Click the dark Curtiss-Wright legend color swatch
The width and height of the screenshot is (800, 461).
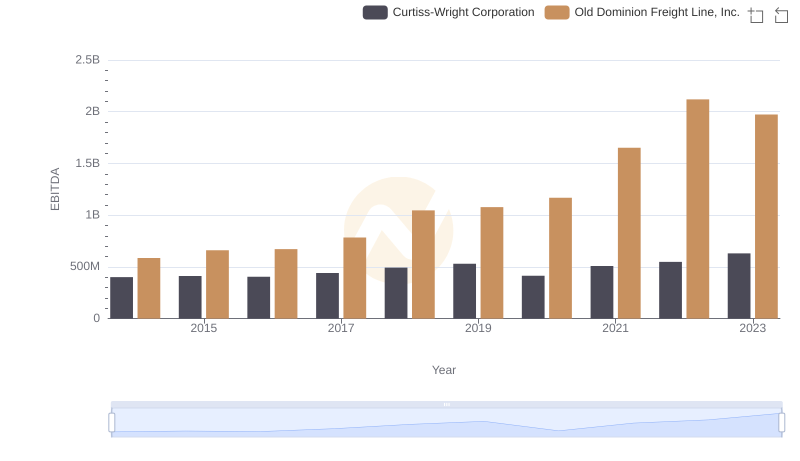coord(375,12)
